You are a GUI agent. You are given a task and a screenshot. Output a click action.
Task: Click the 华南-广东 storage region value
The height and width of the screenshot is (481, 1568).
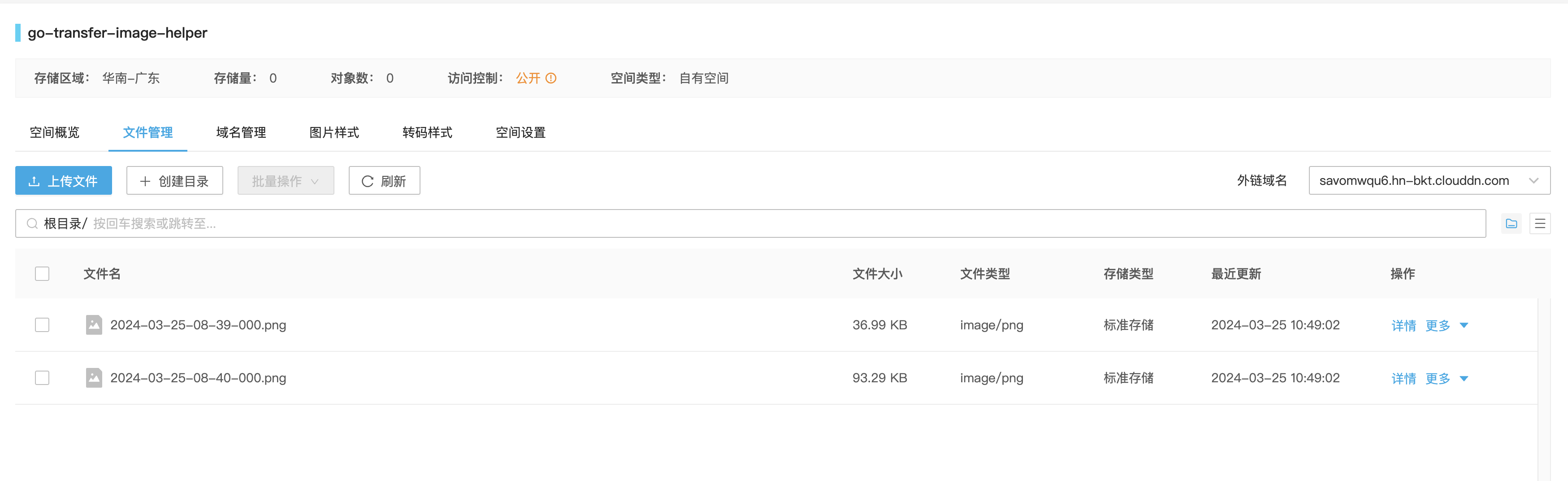[x=131, y=78]
